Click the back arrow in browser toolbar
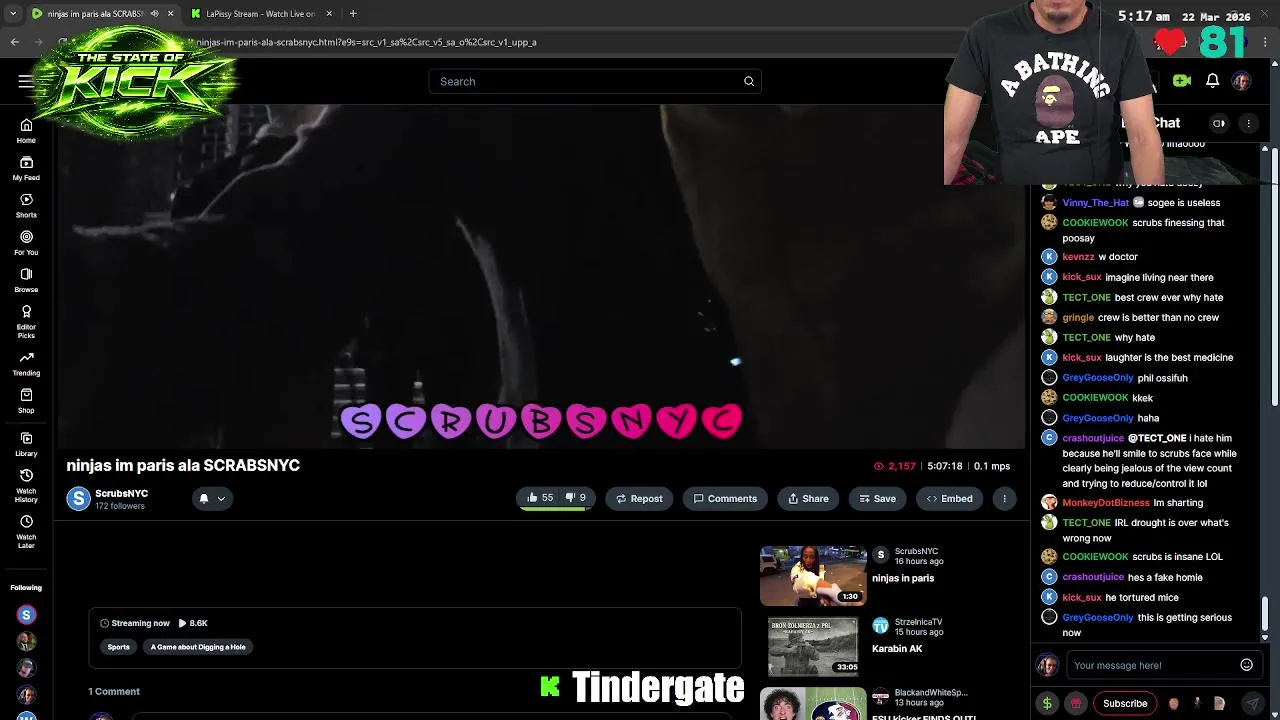Screen dimensions: 1280x720 click(15, 42)
